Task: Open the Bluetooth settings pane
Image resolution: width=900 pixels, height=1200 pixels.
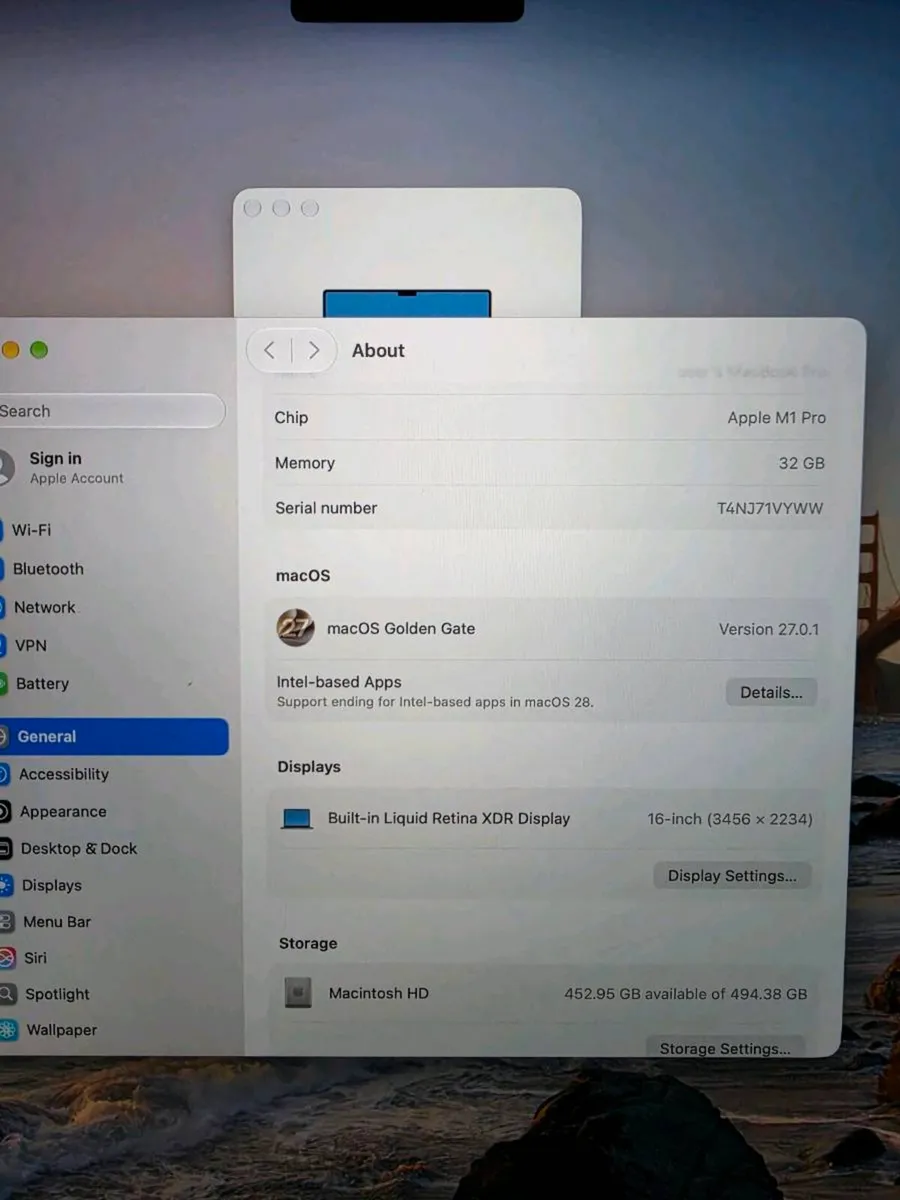Action: [x=48, y=569]
